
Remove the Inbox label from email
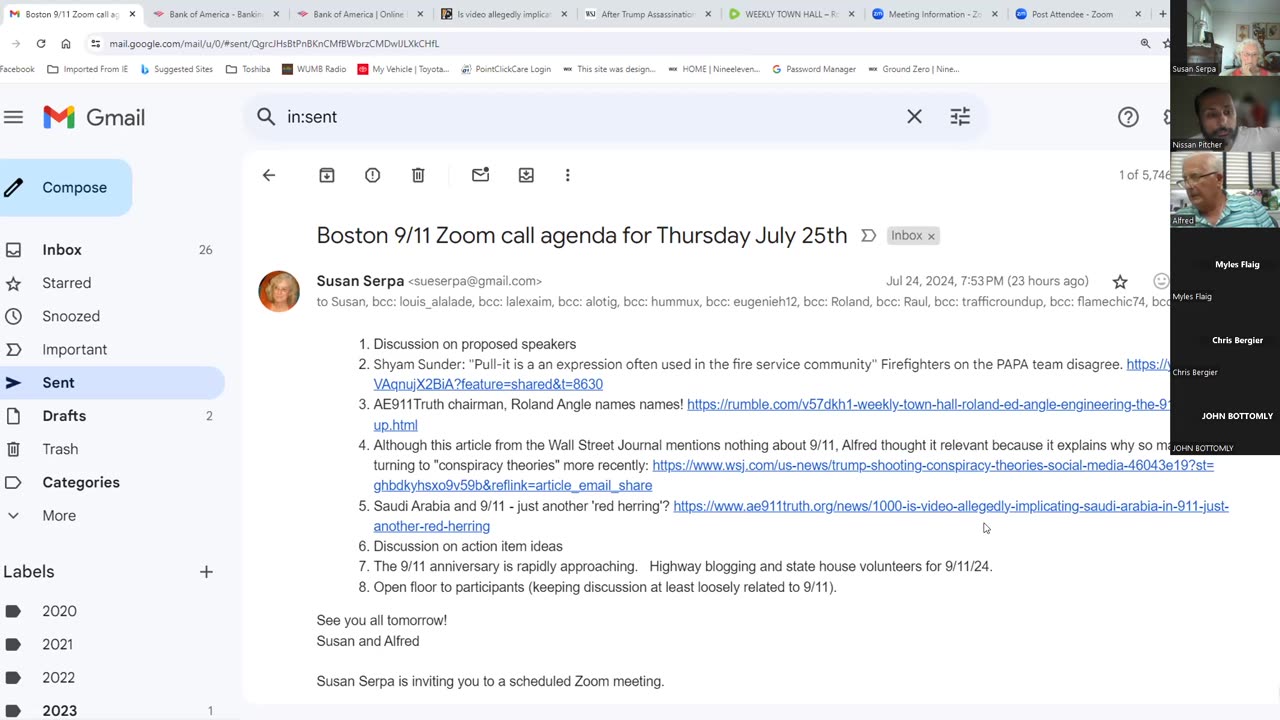(931, 236)
